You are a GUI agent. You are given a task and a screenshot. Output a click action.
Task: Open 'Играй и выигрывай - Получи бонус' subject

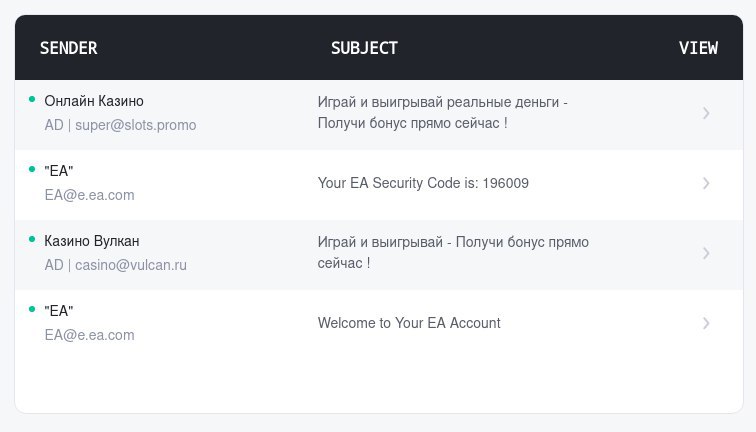coord(453,252)
